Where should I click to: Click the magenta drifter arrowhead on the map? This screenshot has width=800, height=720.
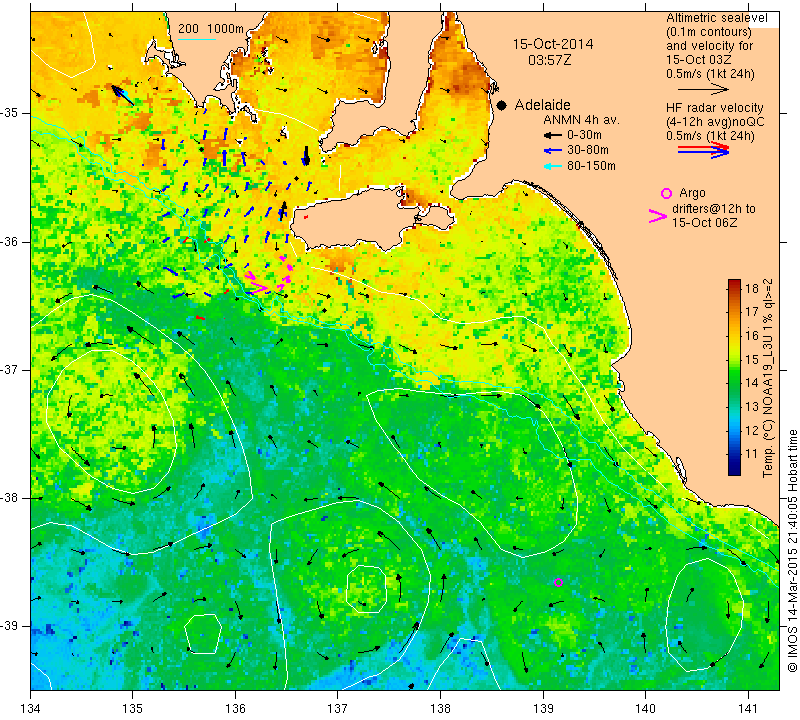[258, 288]
